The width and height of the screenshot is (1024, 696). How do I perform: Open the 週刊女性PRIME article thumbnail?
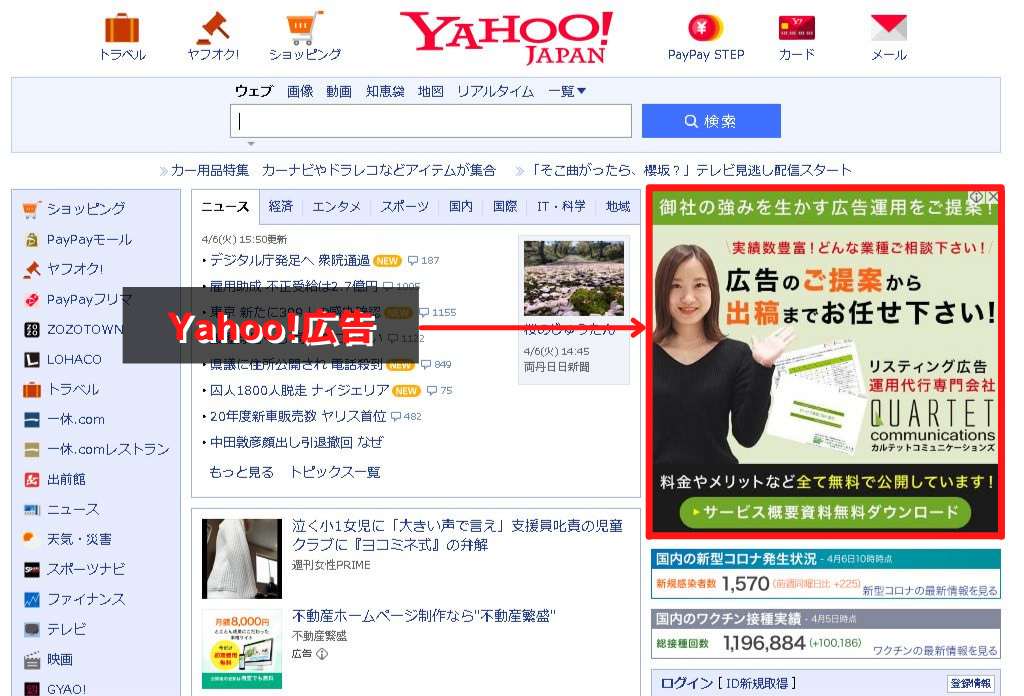click(x=242, y=559)
